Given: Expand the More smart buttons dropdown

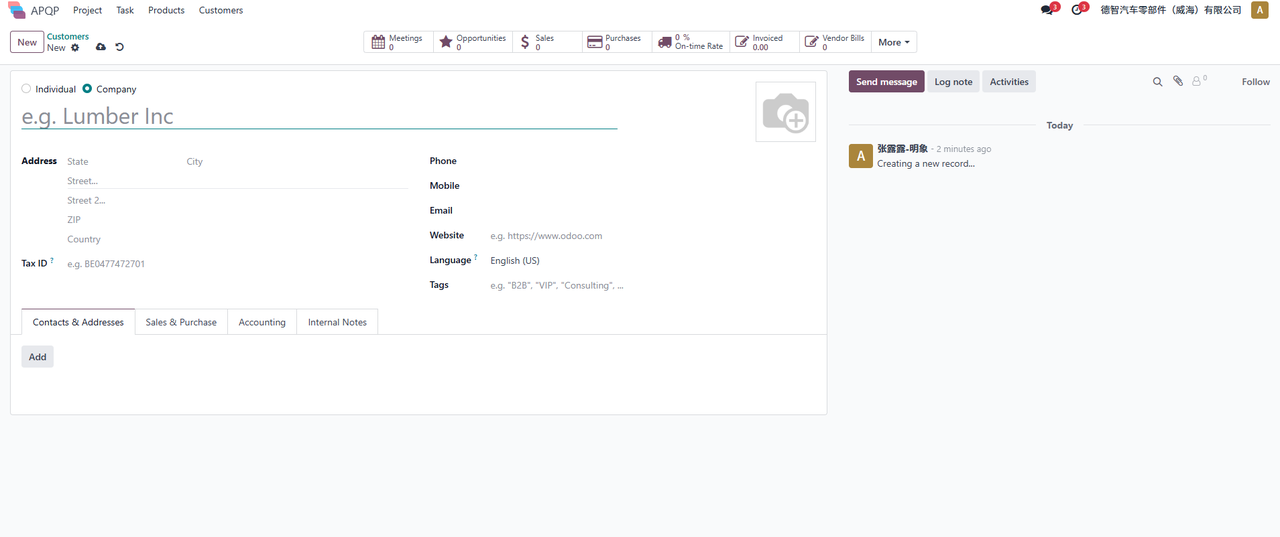Looking at the screenshot, I should pos(893,42).
